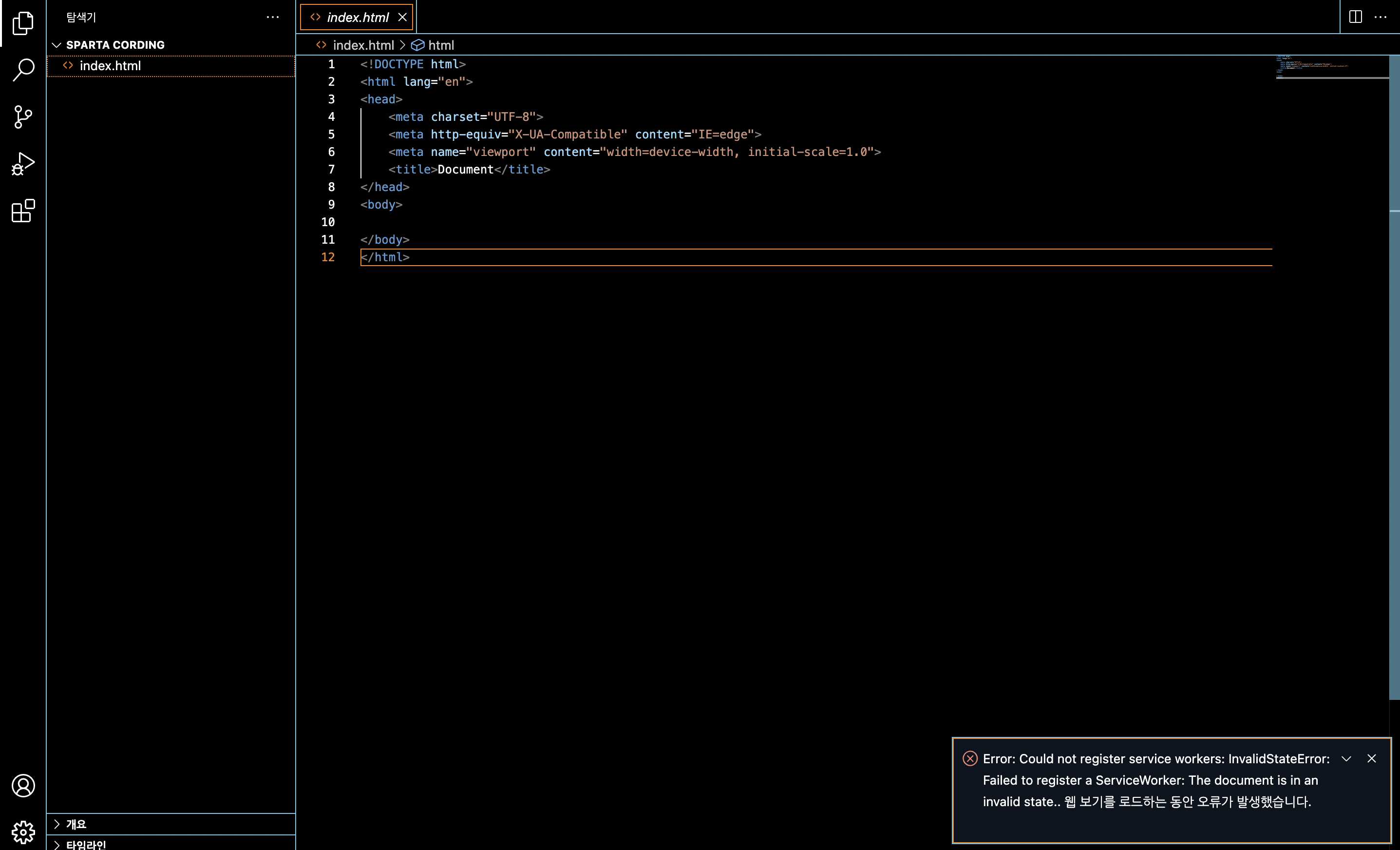Place cursor on meta charset line

466,117
